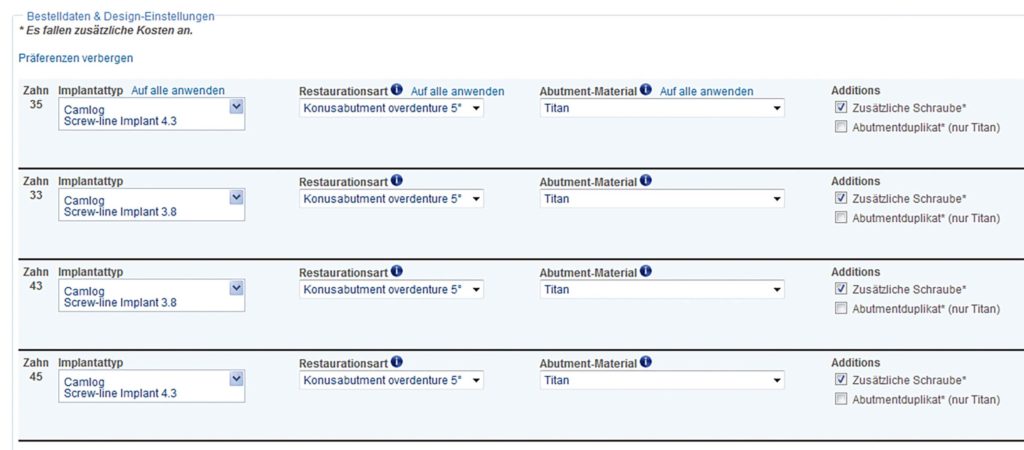1024x450 pixels.
Task: Tick Abutmentduplikat checkbox for tooth 43
Action: point(841,308)
